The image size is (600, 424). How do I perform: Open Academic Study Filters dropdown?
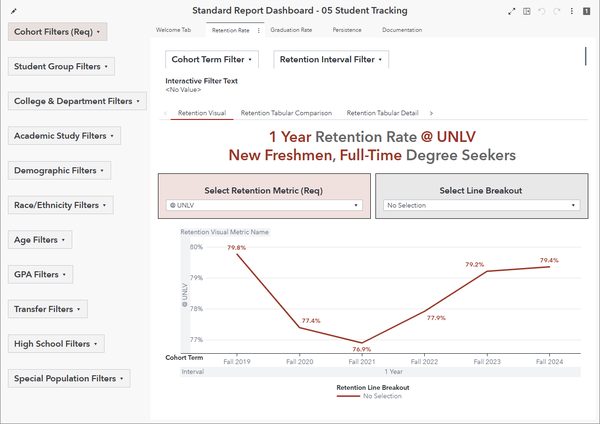[64, 136]
